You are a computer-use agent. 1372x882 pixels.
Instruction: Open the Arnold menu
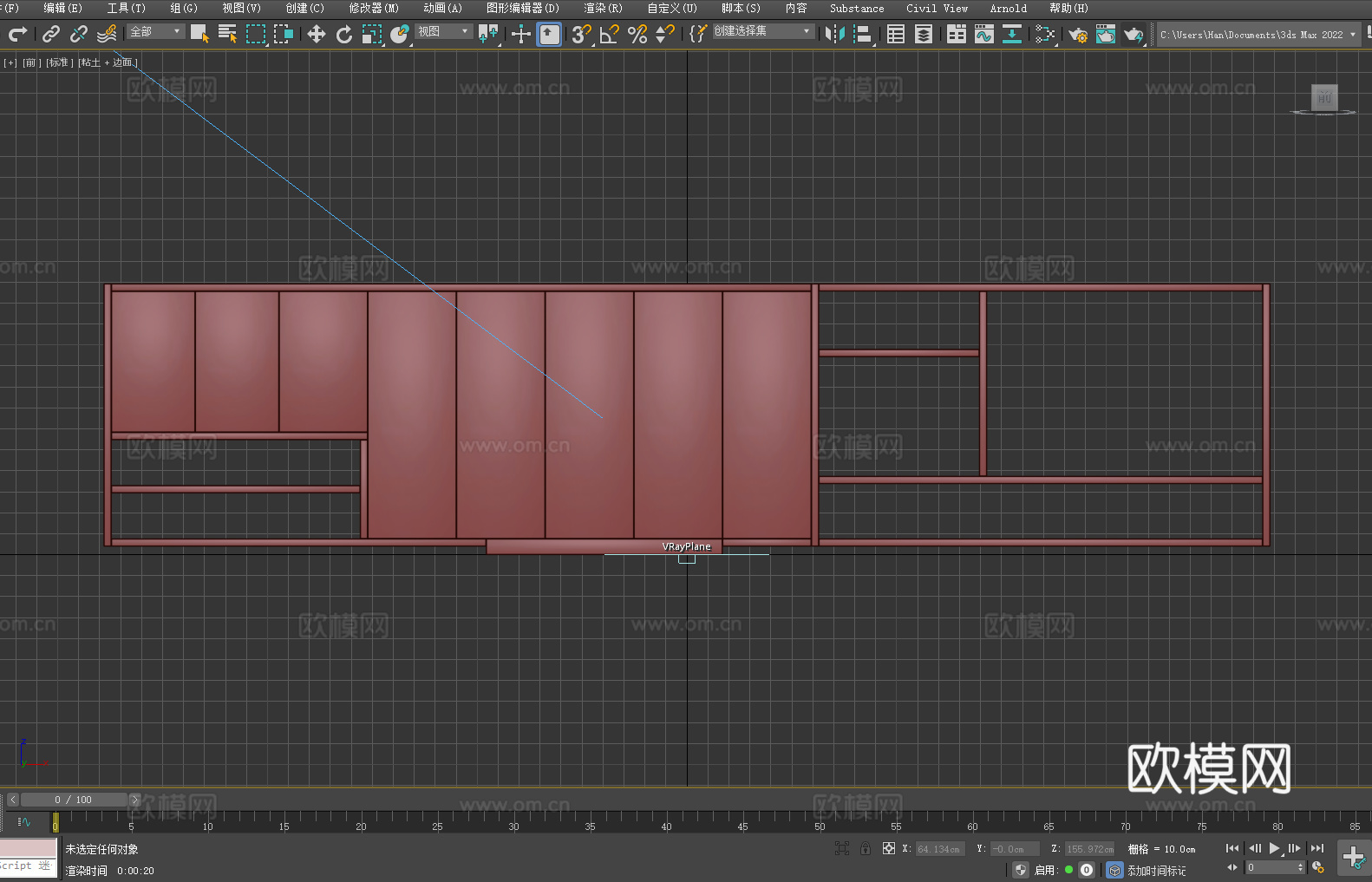coord(1009,8)
